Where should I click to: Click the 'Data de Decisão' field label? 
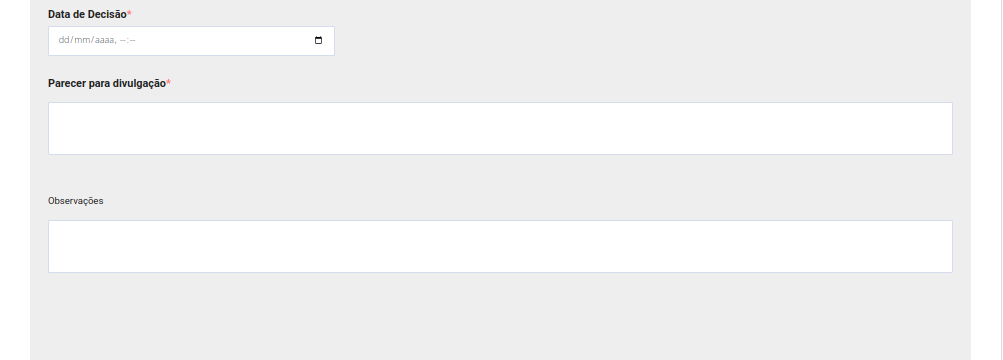[x=87, y=14]
